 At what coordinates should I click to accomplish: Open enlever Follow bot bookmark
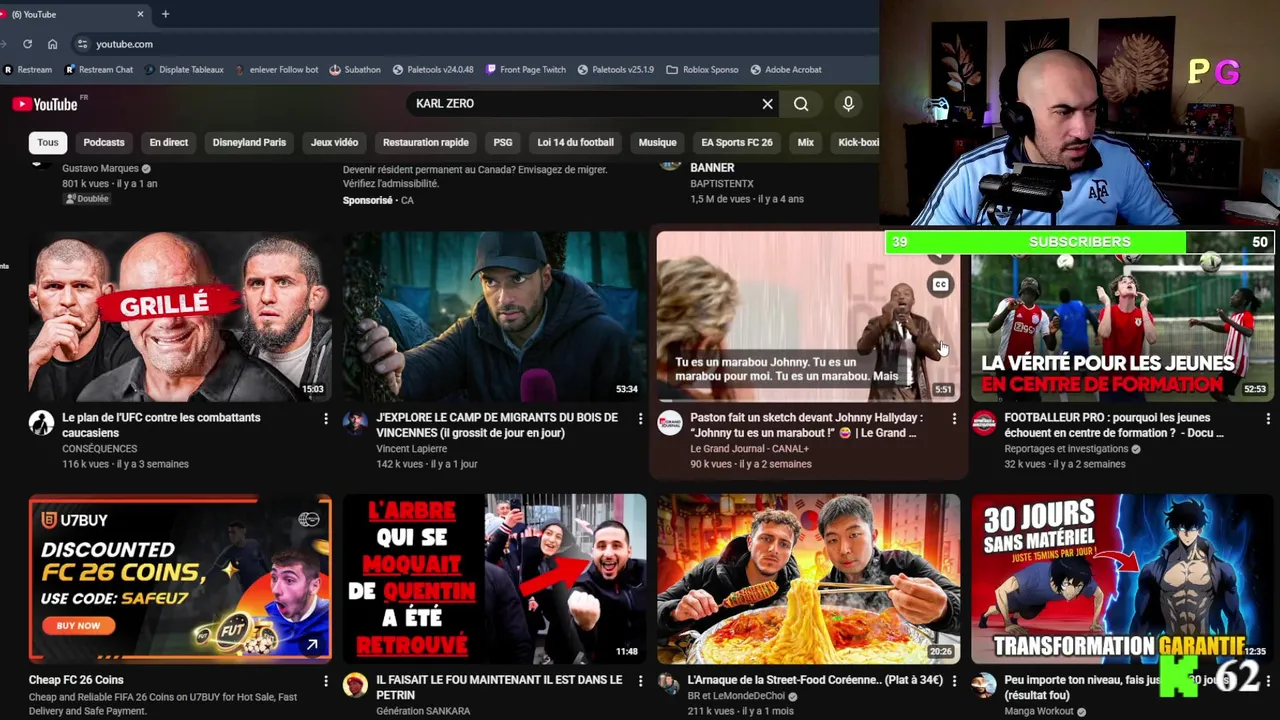pyautogui.click(x=276, y=70)
